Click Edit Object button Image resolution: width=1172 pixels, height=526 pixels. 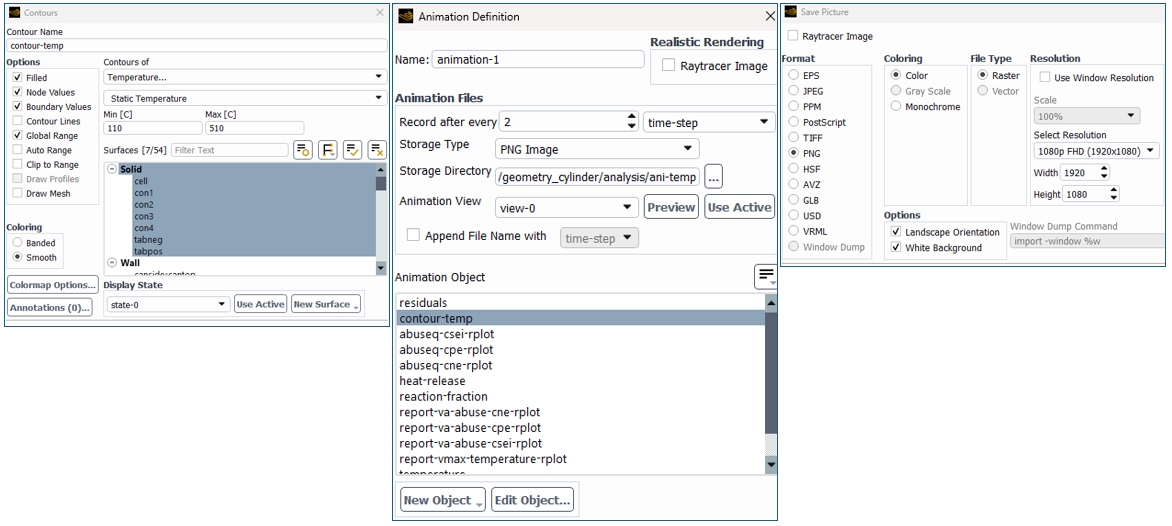(x=532, y=500)
